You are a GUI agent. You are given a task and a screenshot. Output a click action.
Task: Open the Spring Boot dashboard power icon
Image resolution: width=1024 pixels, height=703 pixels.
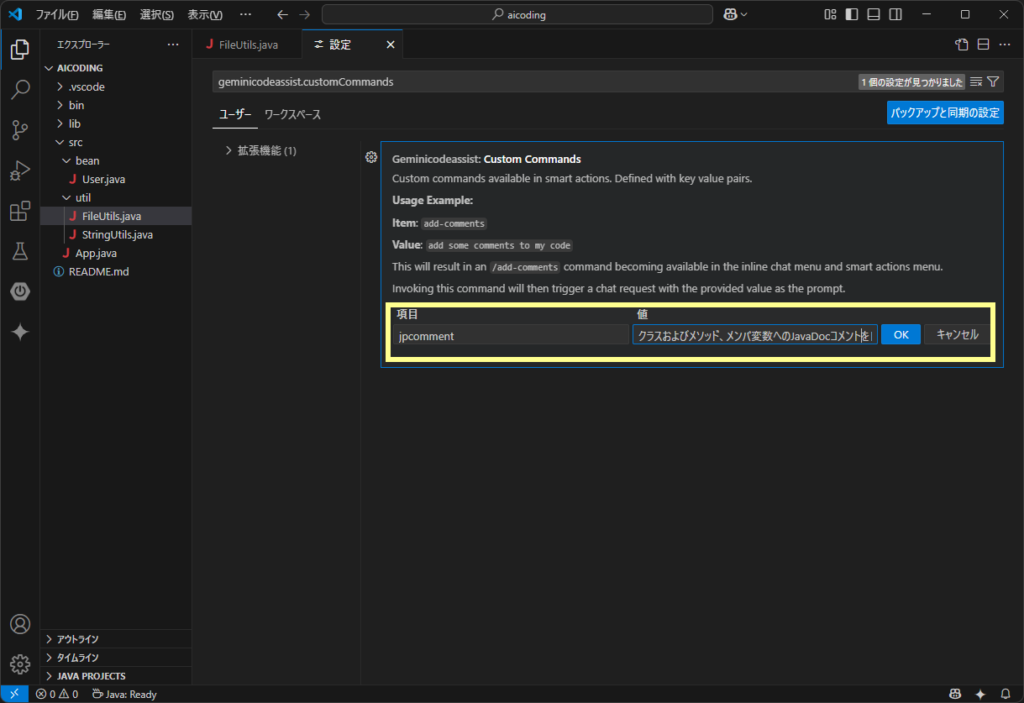[x=20, y=291]
